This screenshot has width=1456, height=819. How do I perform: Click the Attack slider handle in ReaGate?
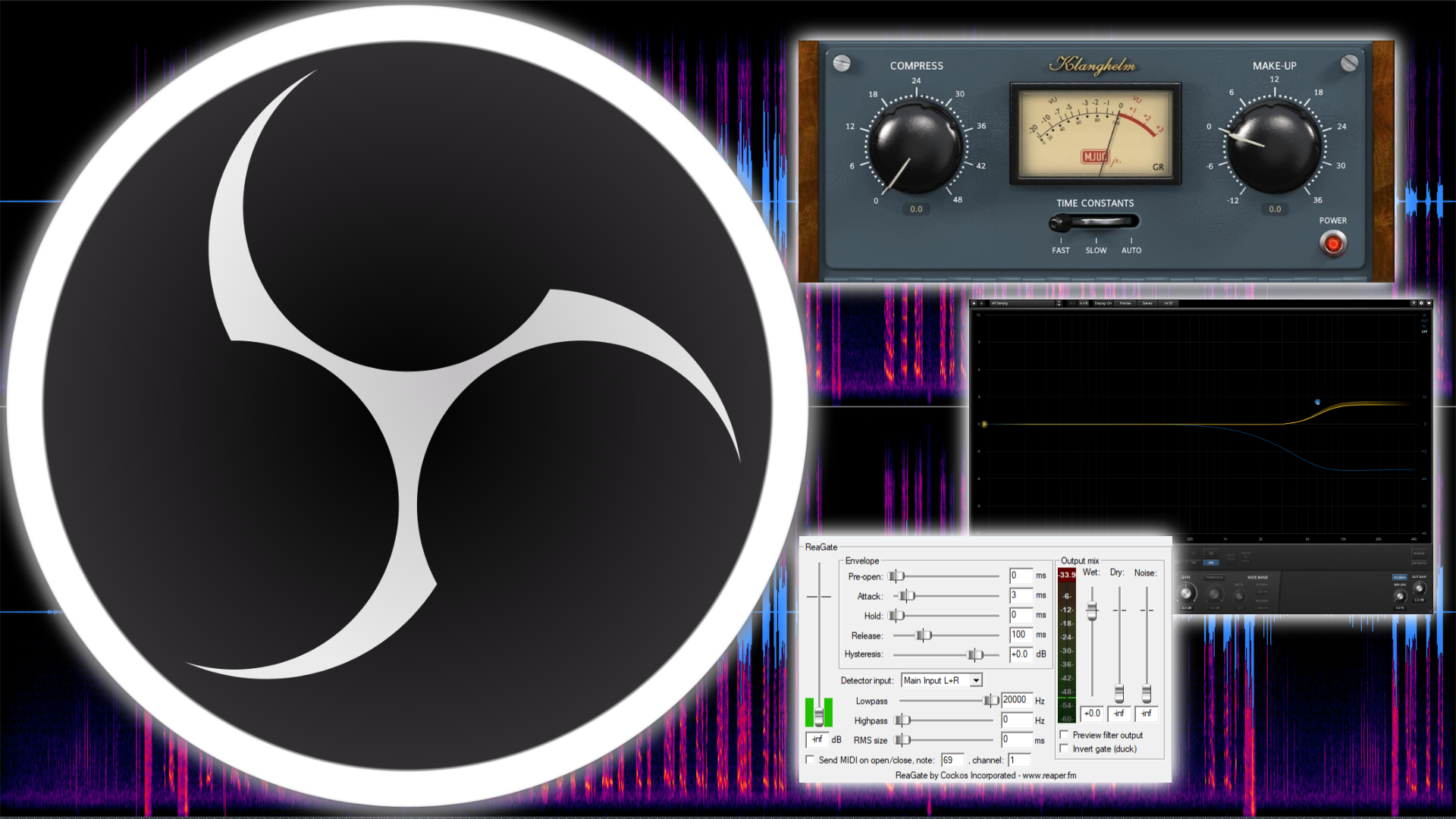907,596
